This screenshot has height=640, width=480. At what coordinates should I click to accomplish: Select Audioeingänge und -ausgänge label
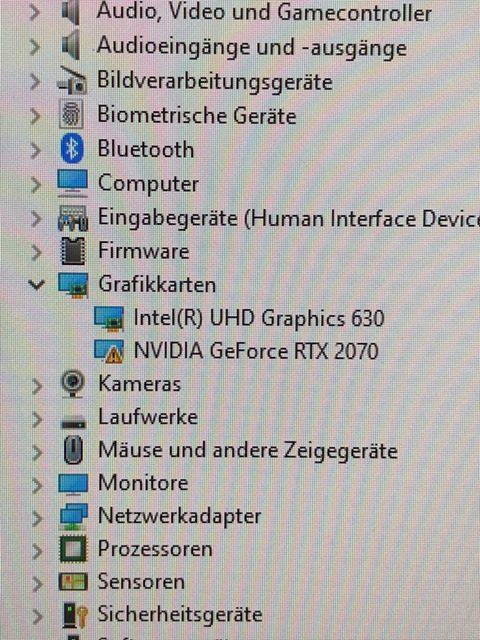252,47
